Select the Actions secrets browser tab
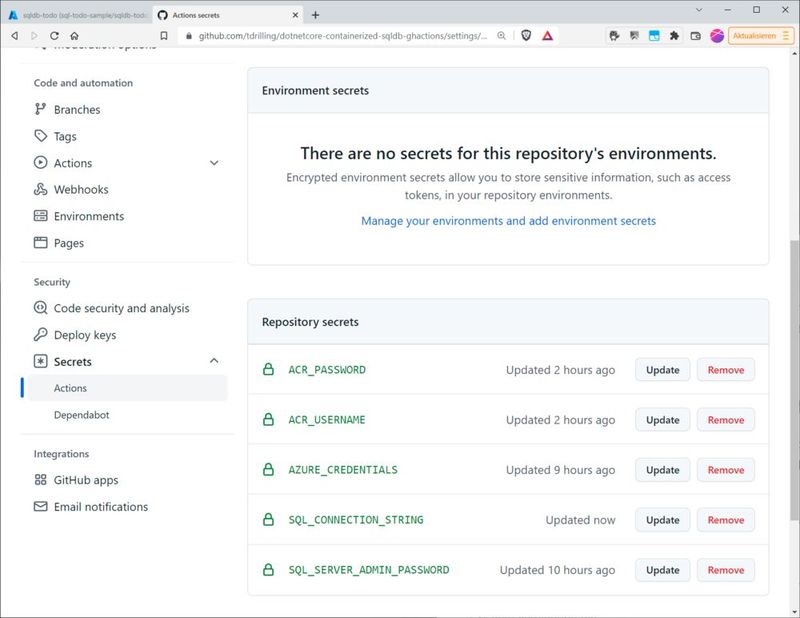 tap(228, 15)
